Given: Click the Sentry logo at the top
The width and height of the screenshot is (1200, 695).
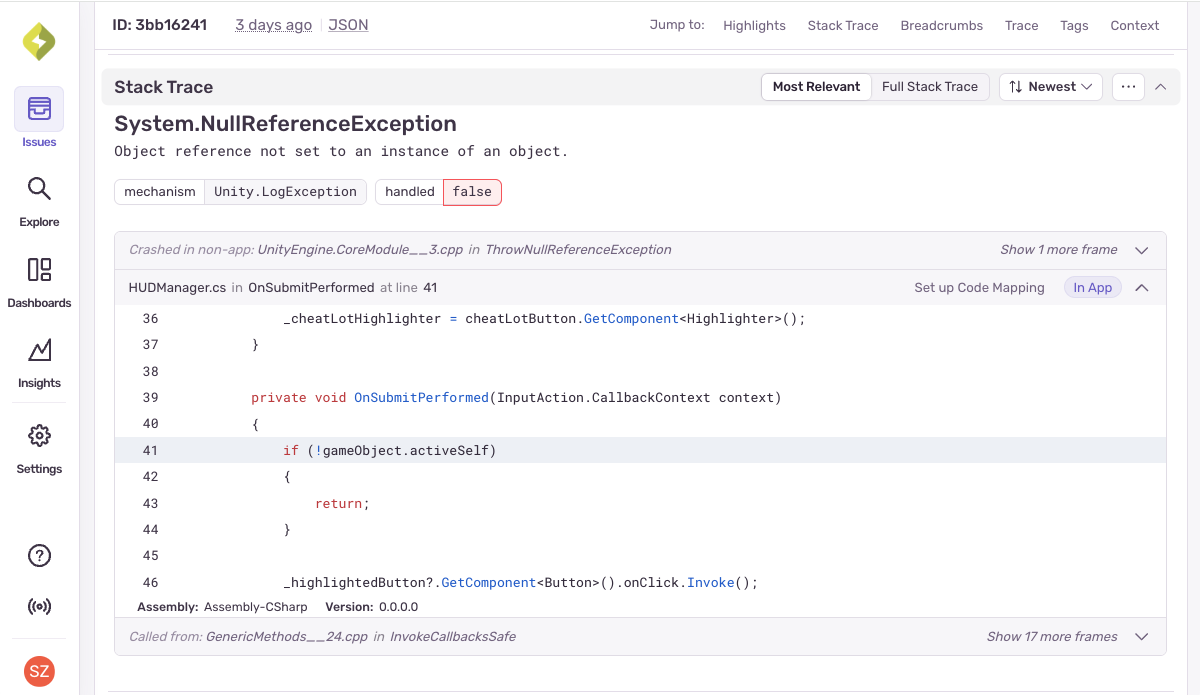Looking at the screenshot, I should [38, 41].
